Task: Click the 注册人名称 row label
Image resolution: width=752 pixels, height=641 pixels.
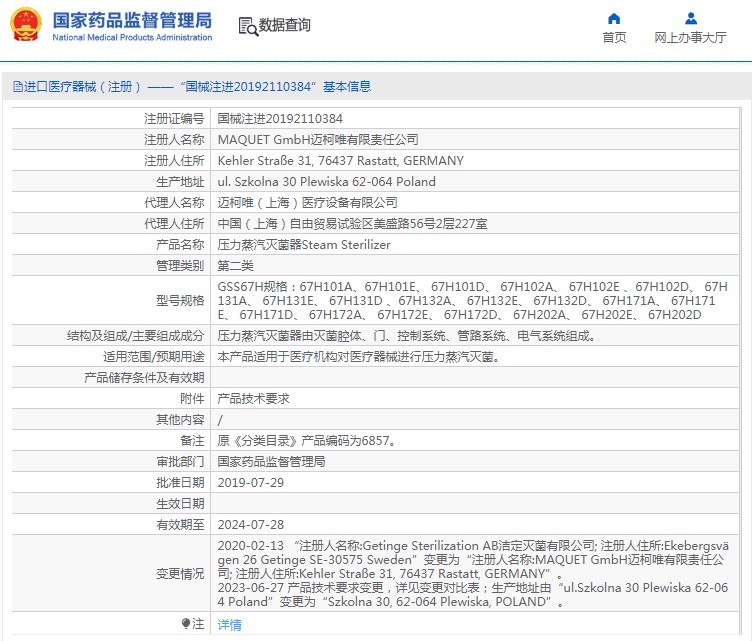Action: coord(175,140)
